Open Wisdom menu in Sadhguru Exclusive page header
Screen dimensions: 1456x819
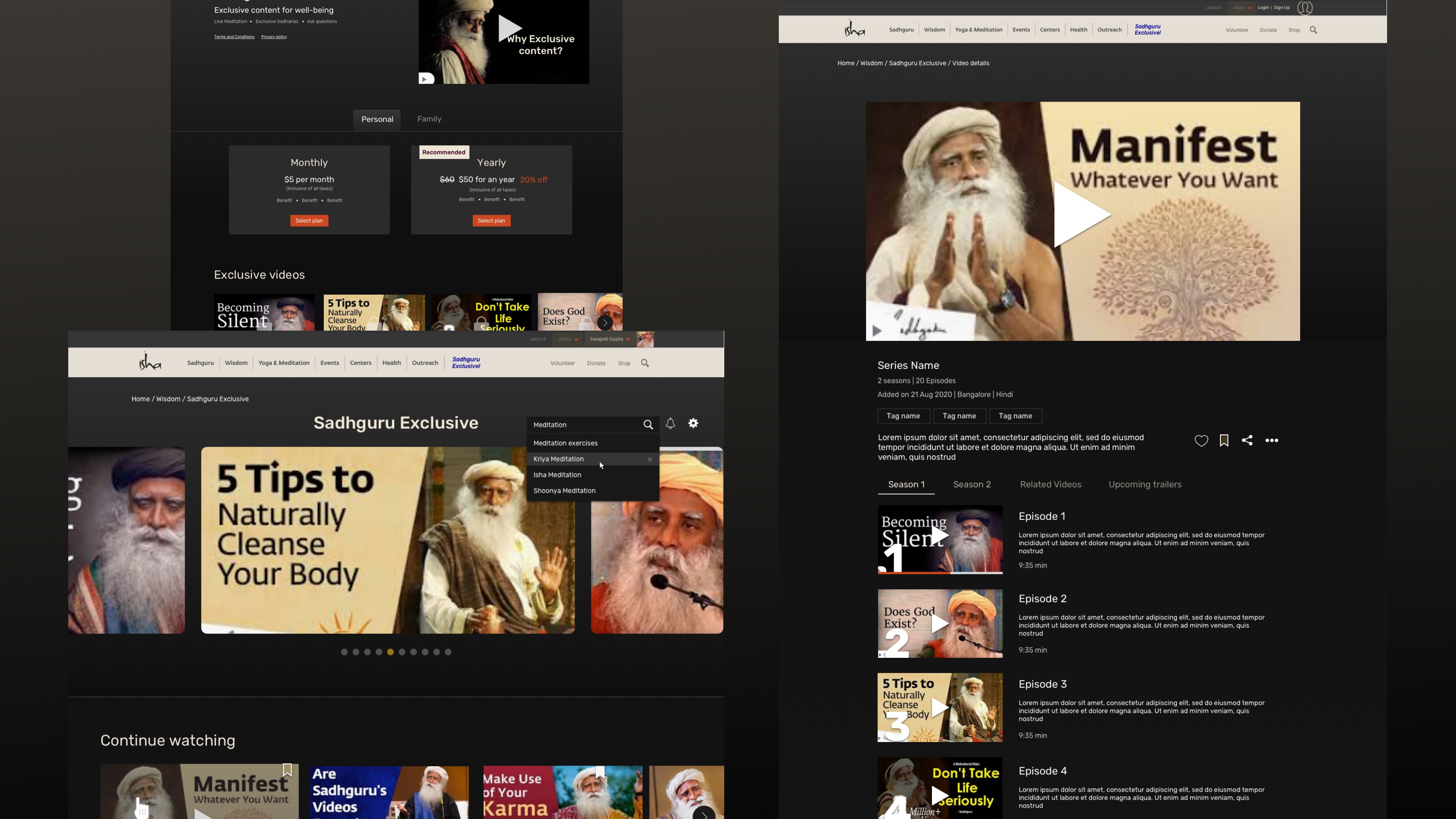coord(236,363)
